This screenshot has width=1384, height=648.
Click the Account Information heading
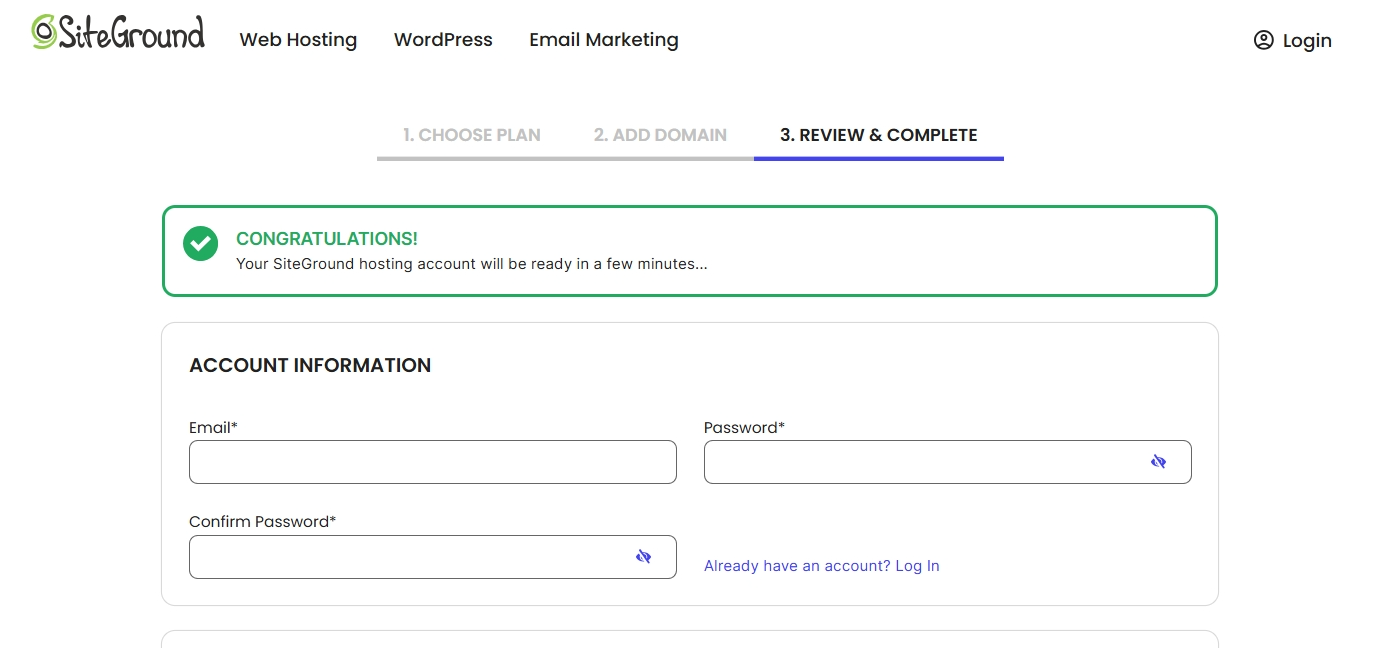(x=310, y=365)
